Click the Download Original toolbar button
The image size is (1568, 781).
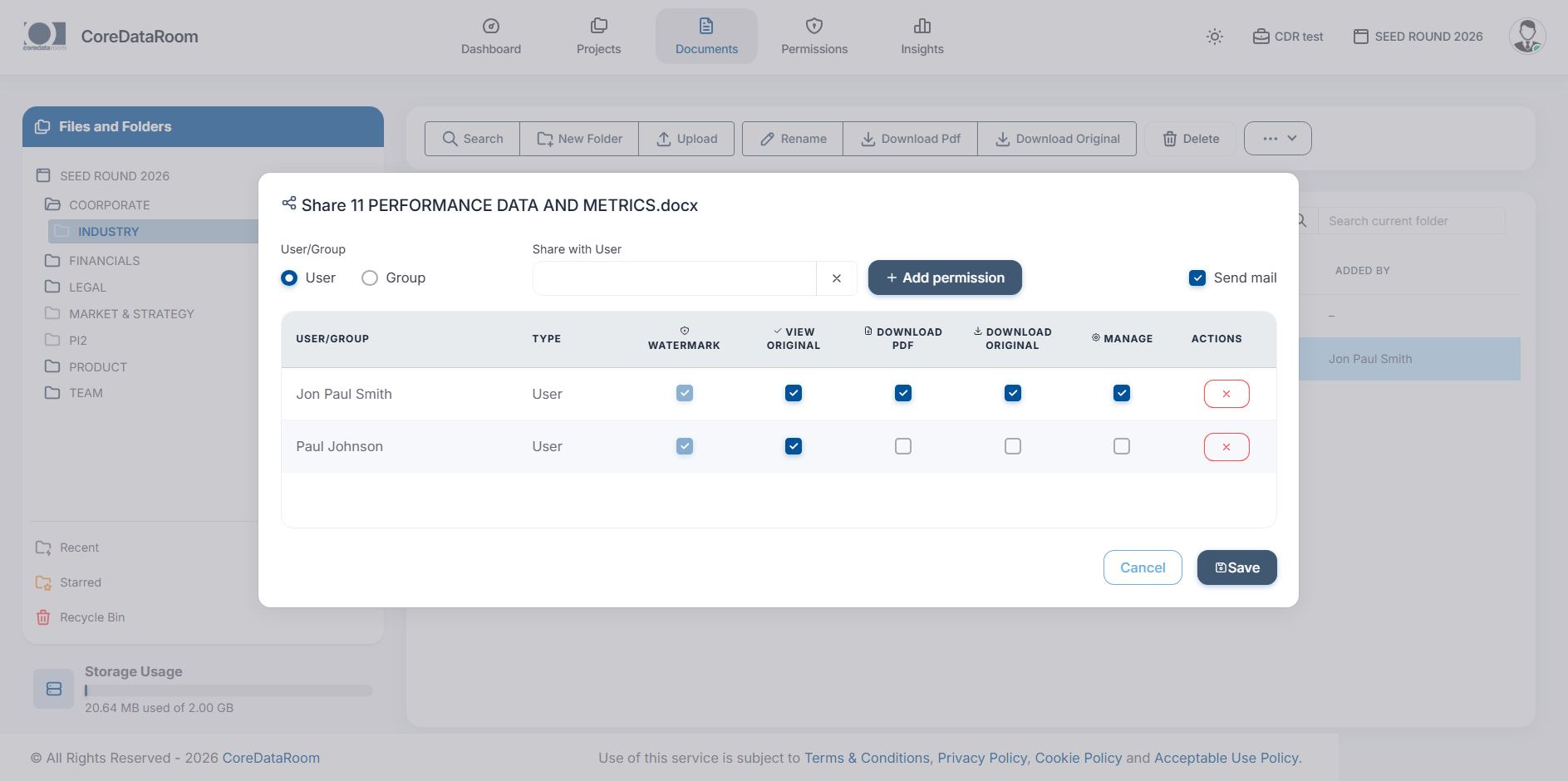pos(1057,139)
